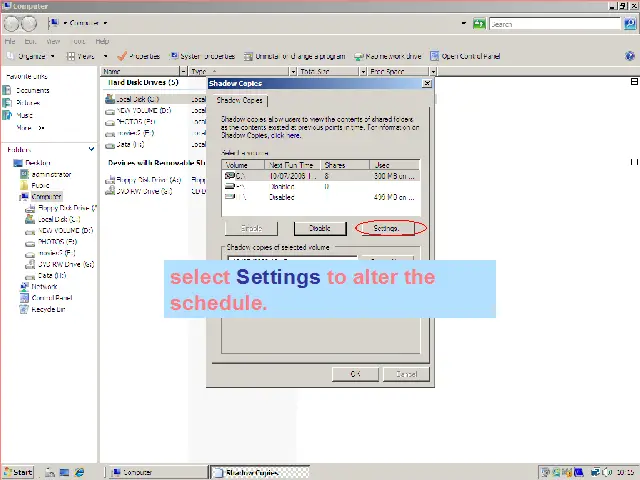Image resolution: width=640 pixels, height=480 pixels.
Task: Click the Shares column header in the volume list
Action: click(x=345, y=165)
